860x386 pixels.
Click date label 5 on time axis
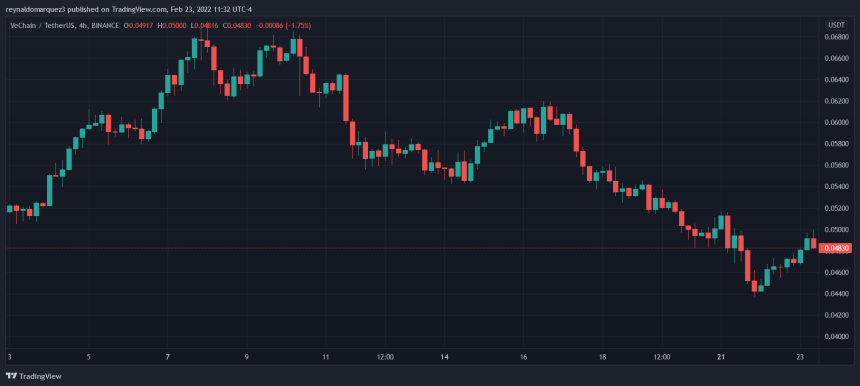[x=88, y=357]
